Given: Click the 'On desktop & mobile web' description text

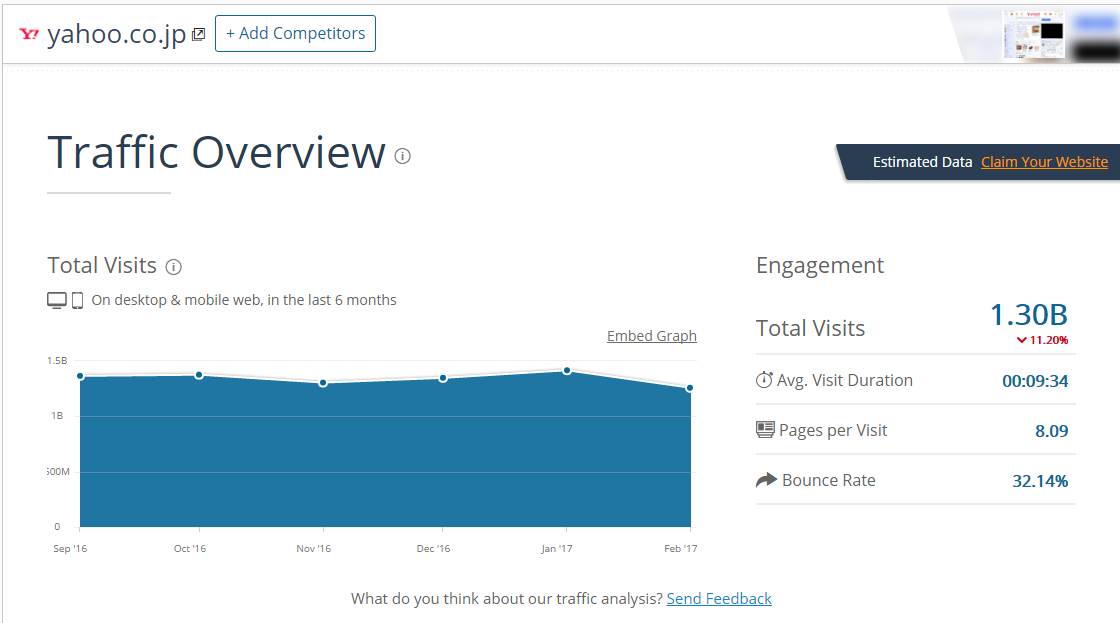Looking at the screenshot, I should [x=244, y=300].
